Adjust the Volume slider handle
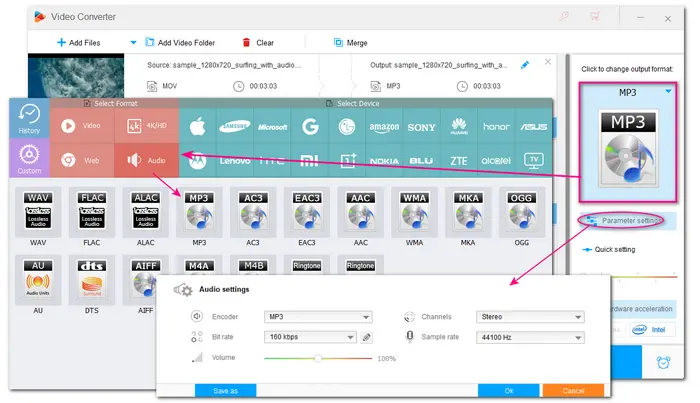 (317, 358)
